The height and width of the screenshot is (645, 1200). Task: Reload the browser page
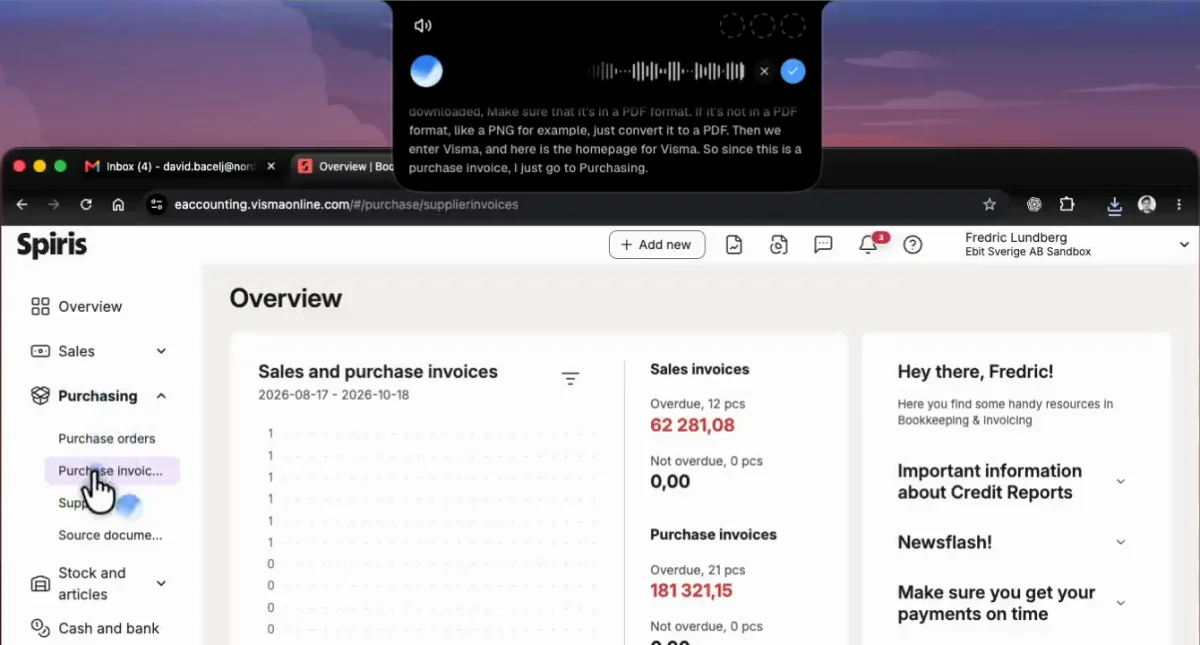coord(86,204)
